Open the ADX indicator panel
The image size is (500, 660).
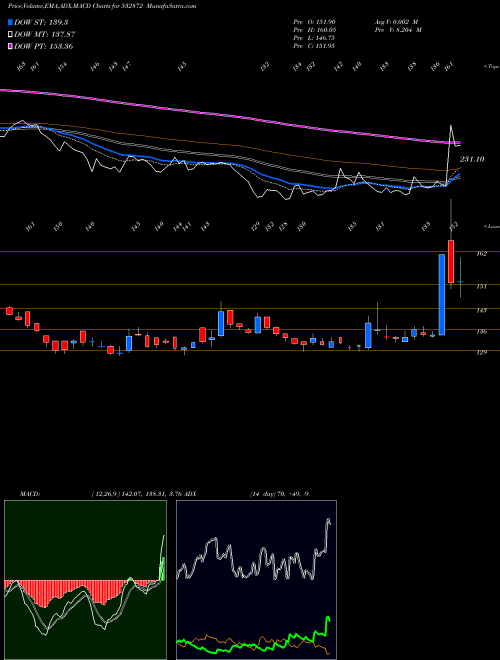tap(256, 580)
